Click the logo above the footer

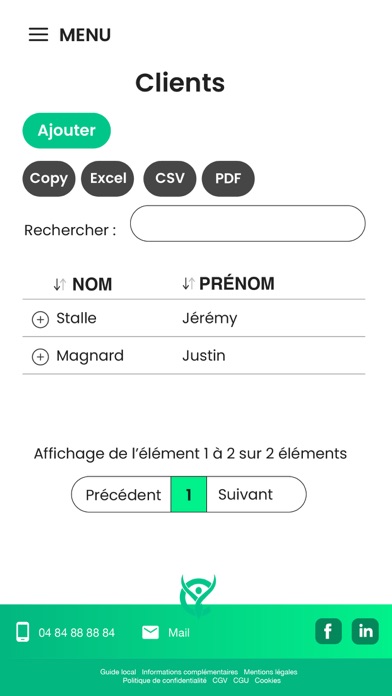[198, 595]
